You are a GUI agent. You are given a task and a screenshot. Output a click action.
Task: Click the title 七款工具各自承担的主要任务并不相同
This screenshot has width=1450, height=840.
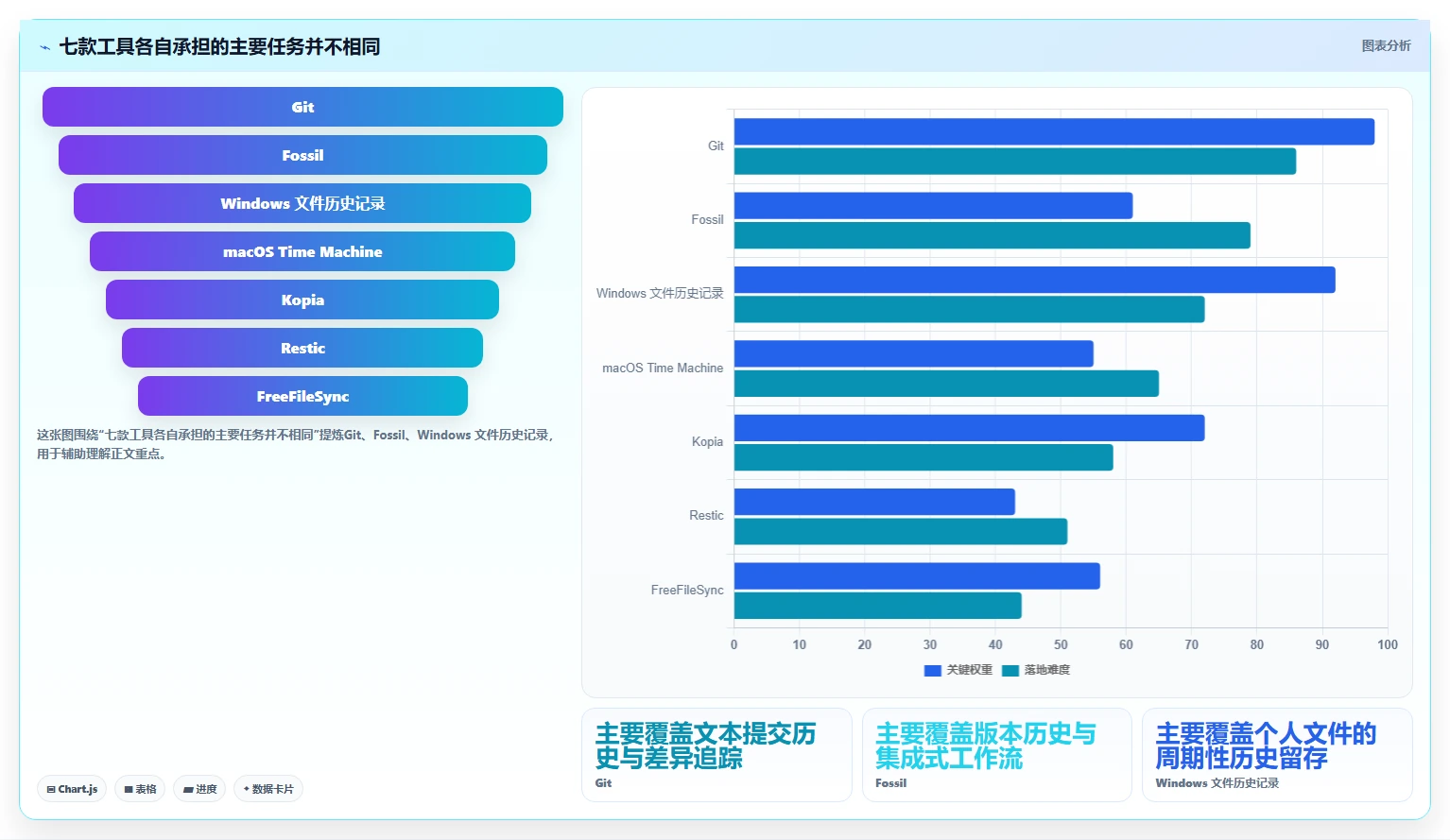click(x=219, y=46)
